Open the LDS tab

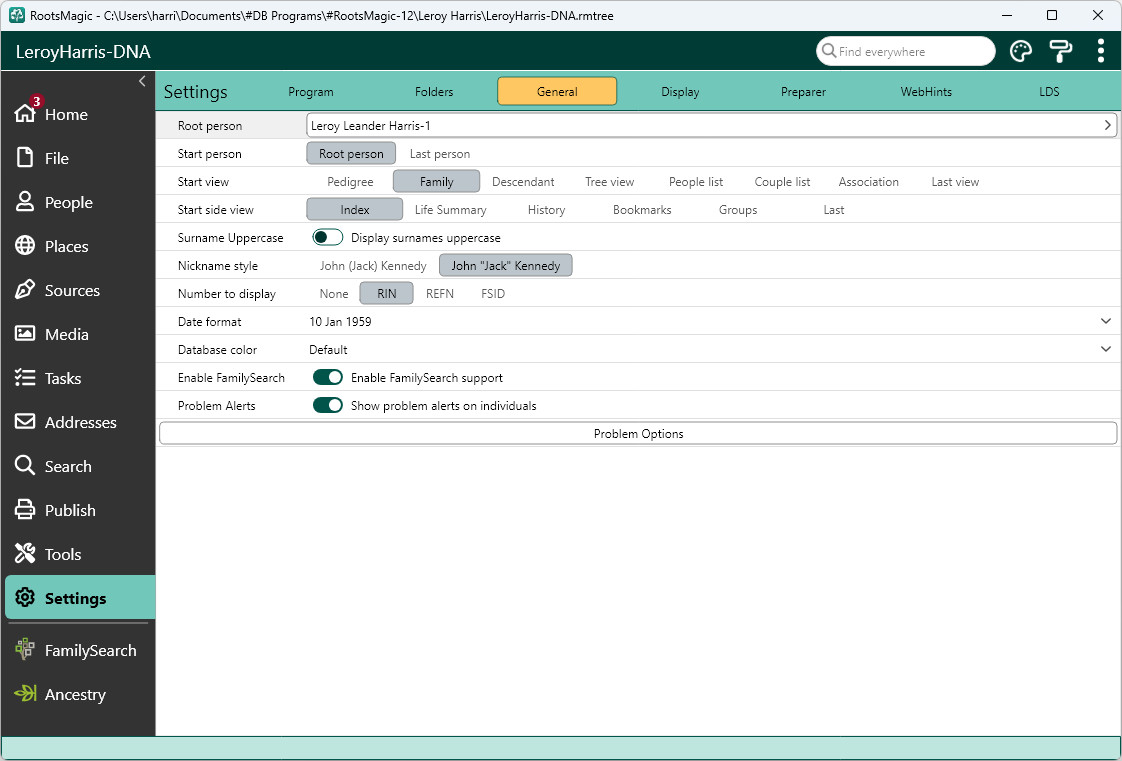click(x=1049, y=92)
